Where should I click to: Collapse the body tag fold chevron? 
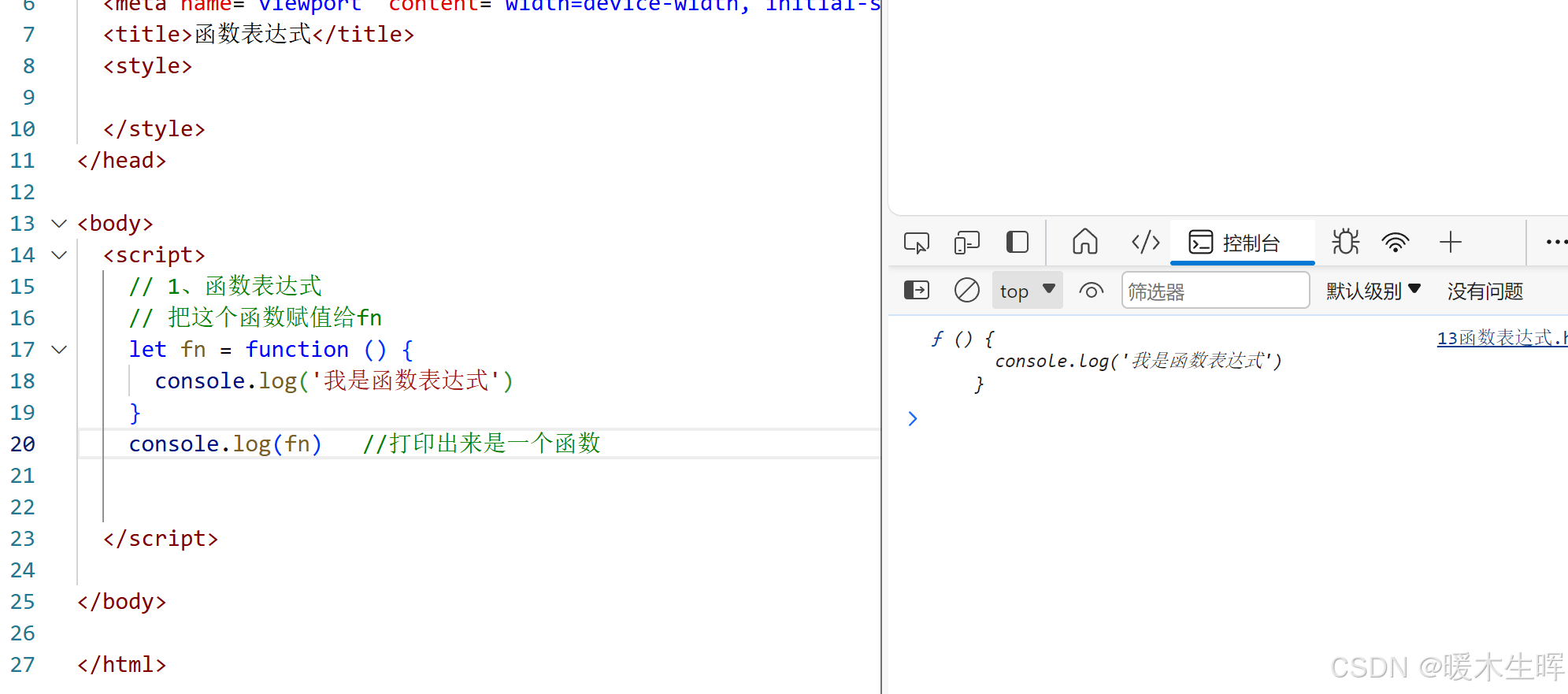[59, 224]
